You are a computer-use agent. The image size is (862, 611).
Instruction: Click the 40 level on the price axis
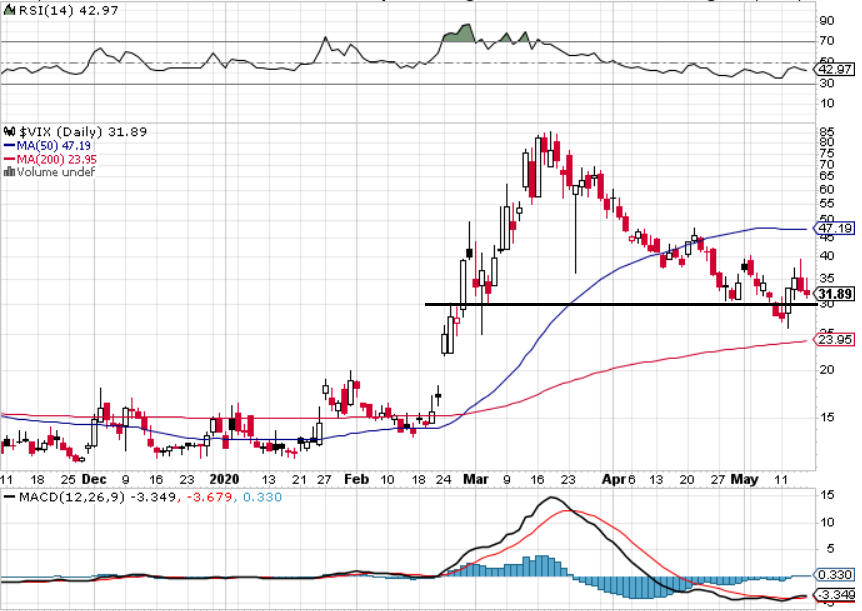point(827,256)
